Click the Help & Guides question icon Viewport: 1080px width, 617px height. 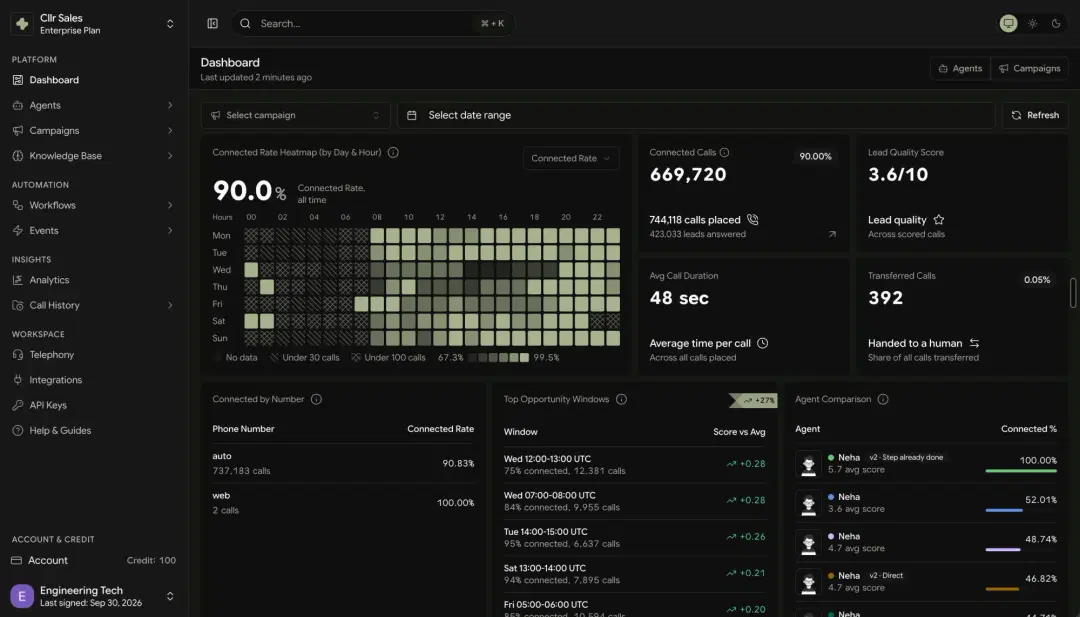point(18,430)
